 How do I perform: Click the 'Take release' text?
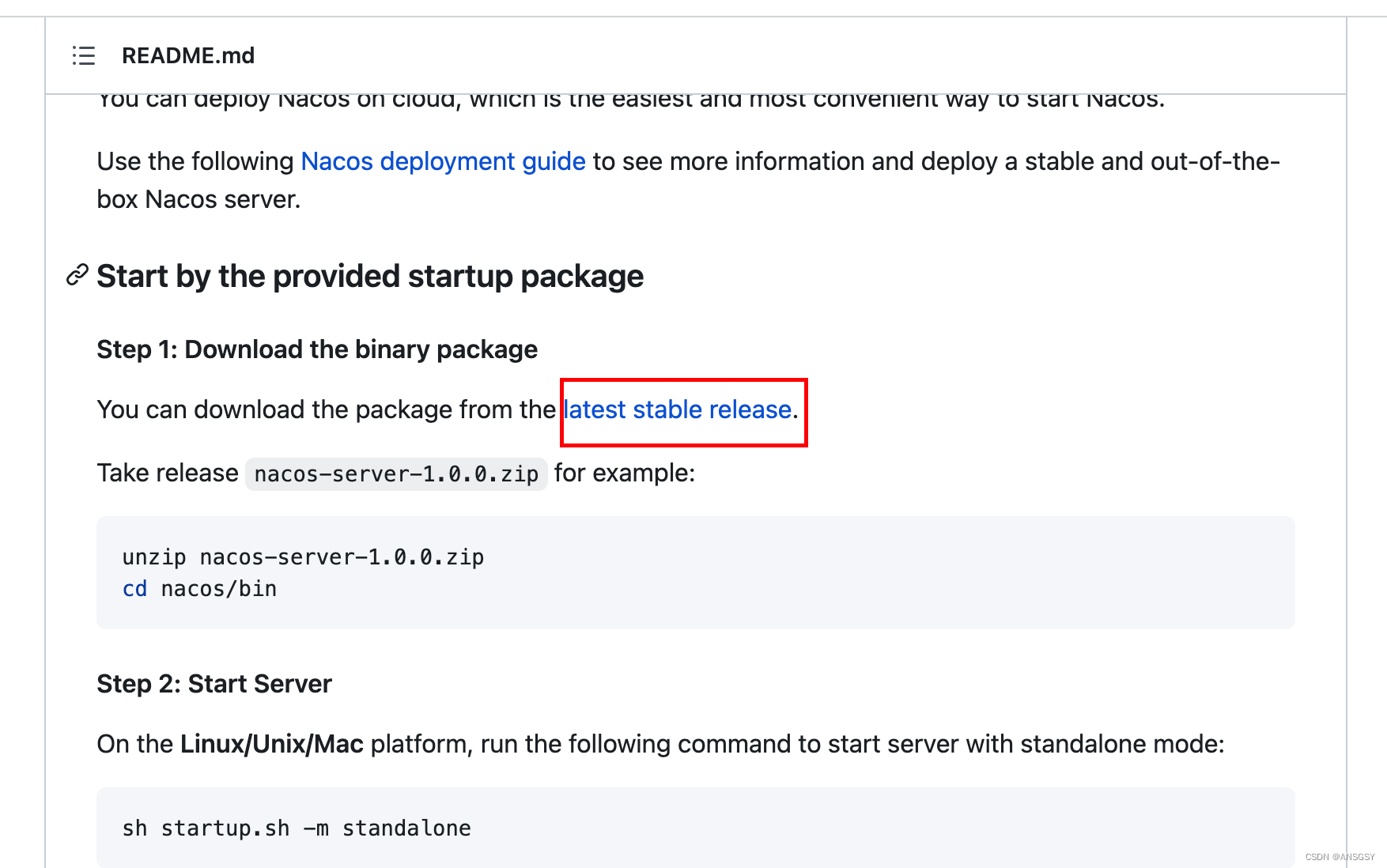coord(168,473)
